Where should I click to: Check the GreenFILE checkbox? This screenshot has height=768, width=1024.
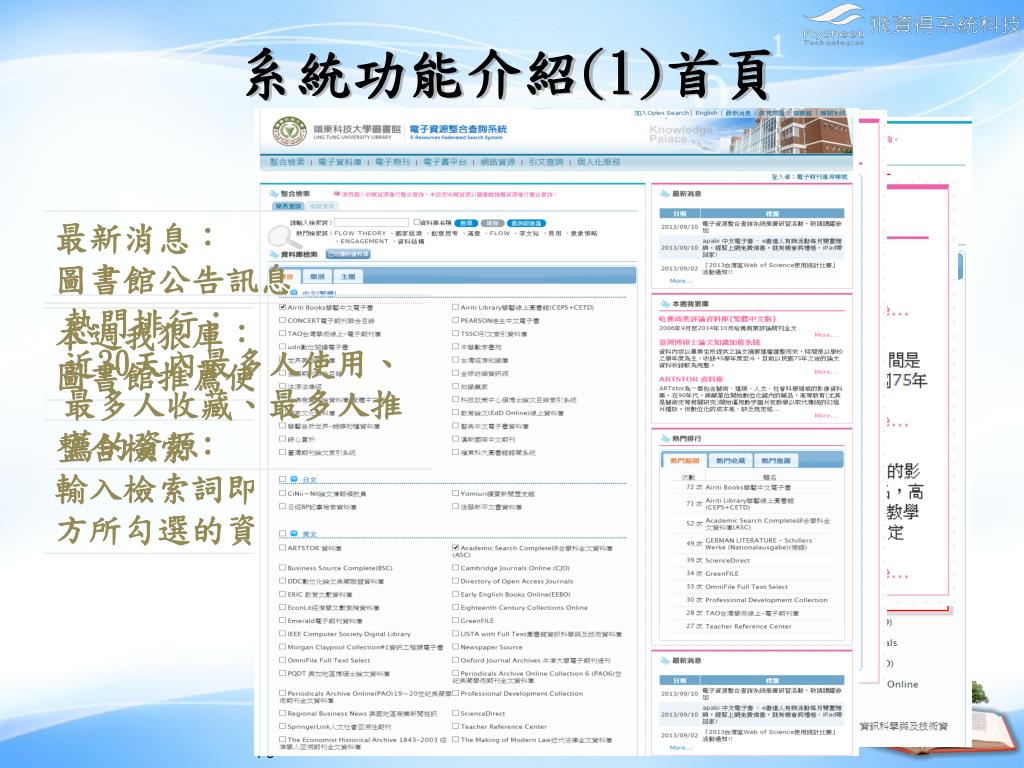coord(455,620)
